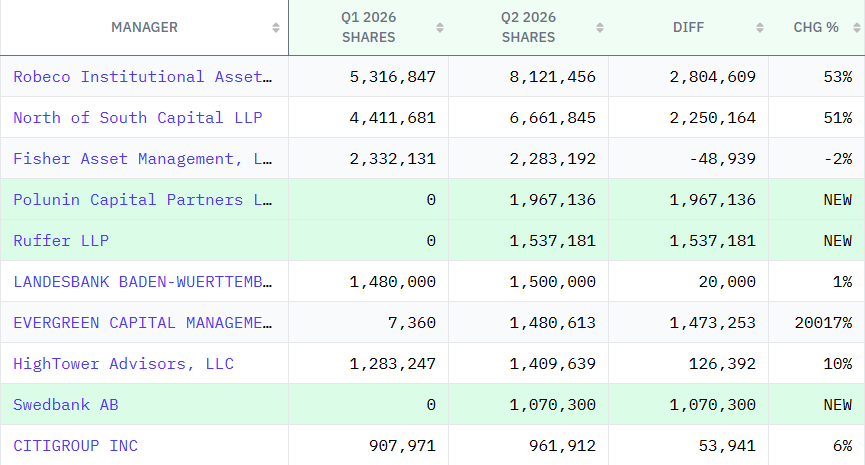Open HighTower Advisors, LLC link

(124, 364)
